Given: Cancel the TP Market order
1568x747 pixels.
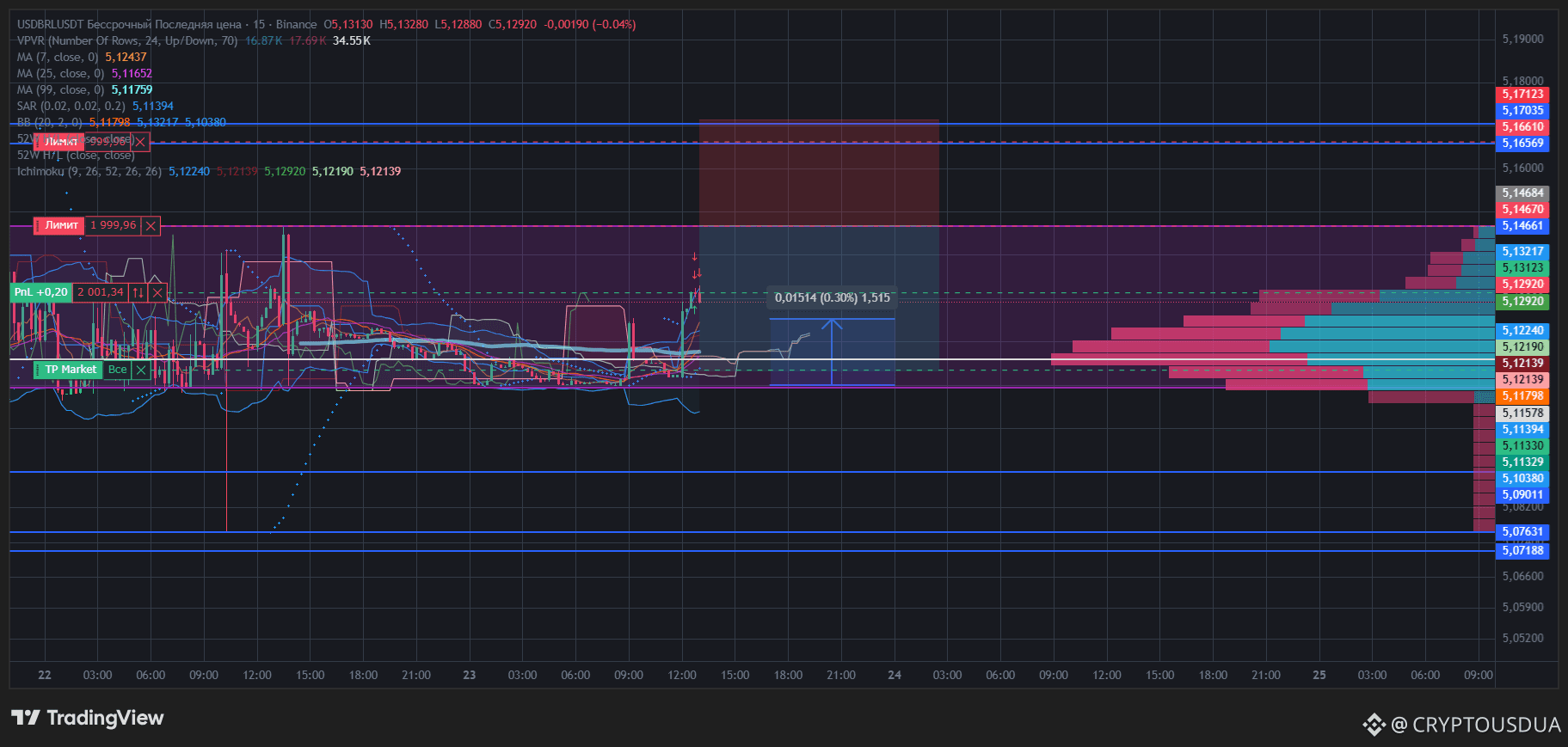Looking at the screenshot, I should click(x=141, y=370).
